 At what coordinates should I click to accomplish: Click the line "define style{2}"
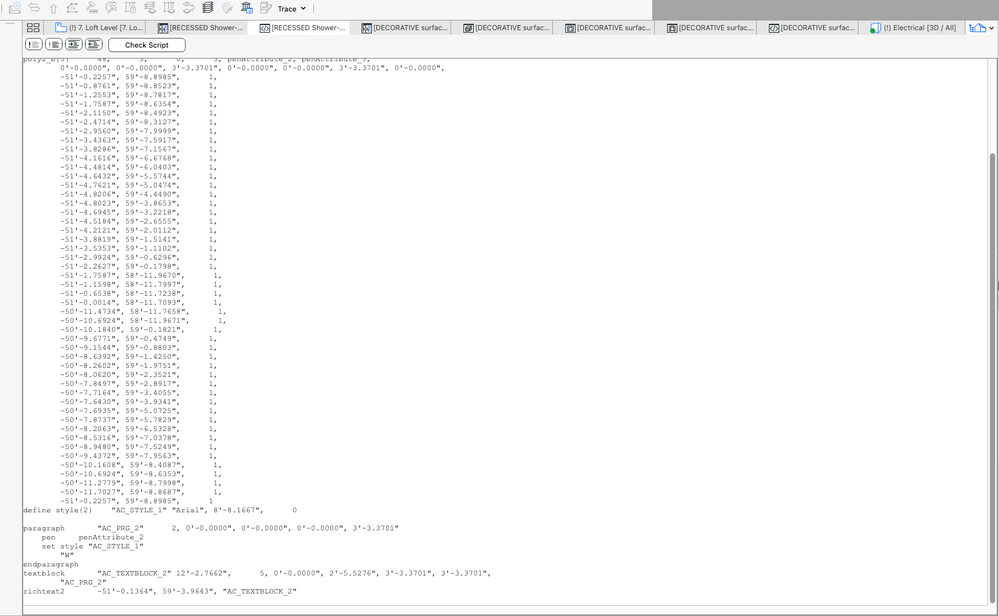coord(160,510)
